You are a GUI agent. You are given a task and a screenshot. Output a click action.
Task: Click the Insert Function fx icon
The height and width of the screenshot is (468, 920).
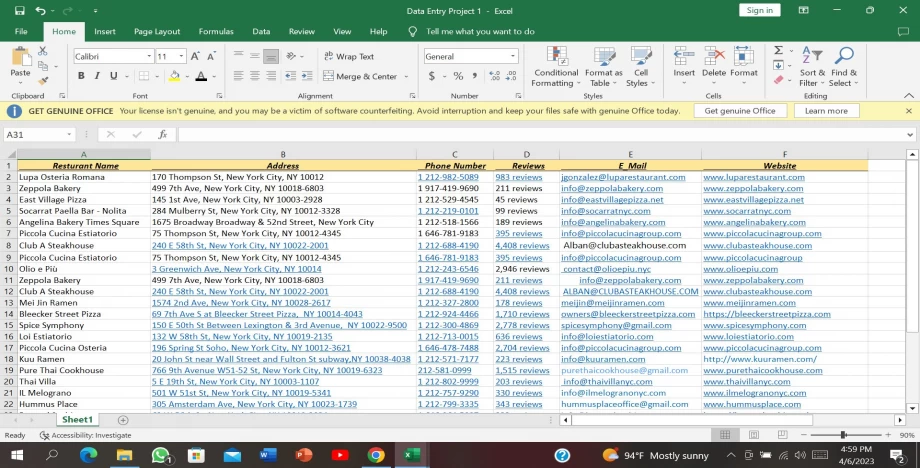(162, 134)
